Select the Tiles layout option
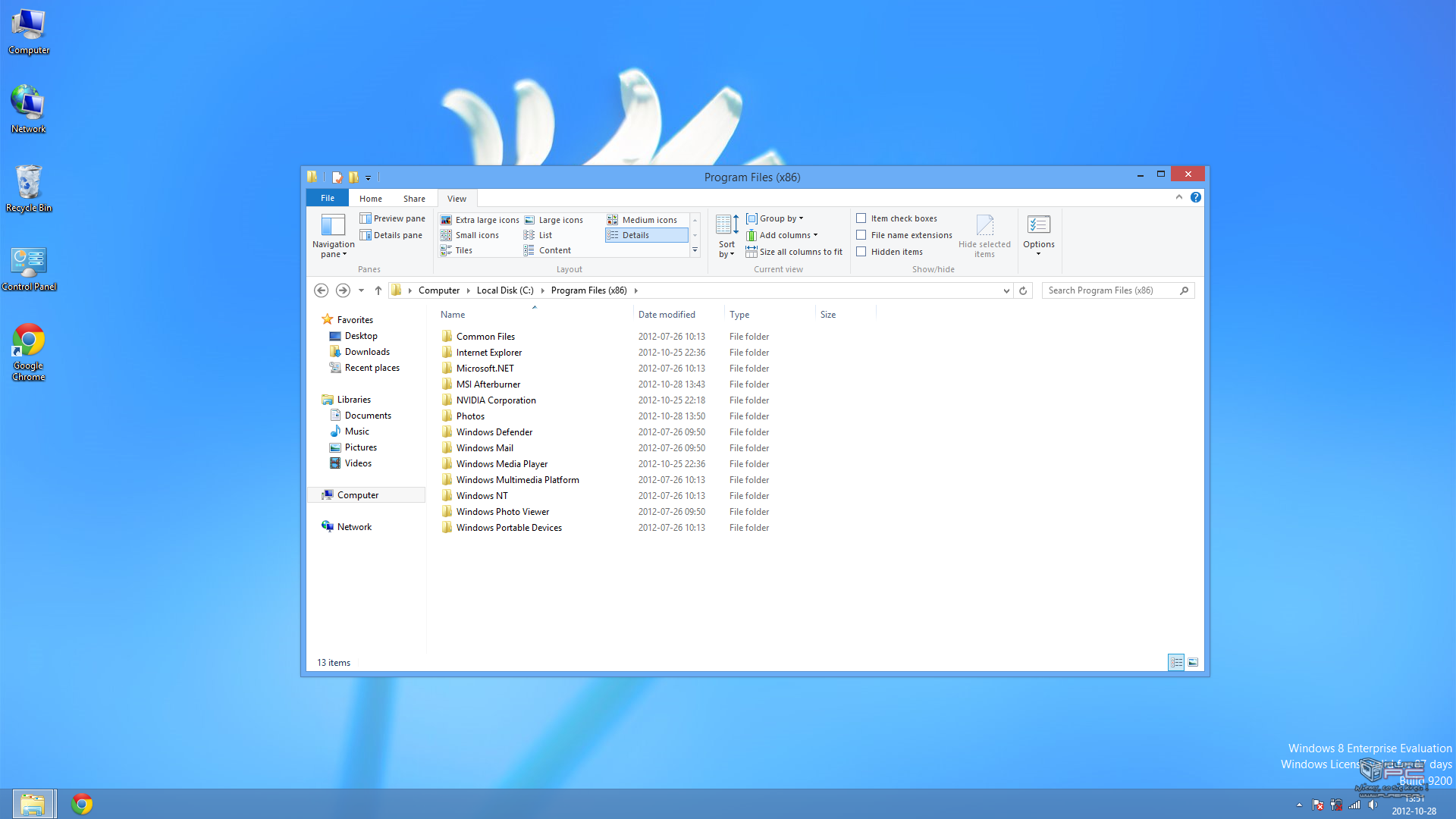 (x=463, y=250)
